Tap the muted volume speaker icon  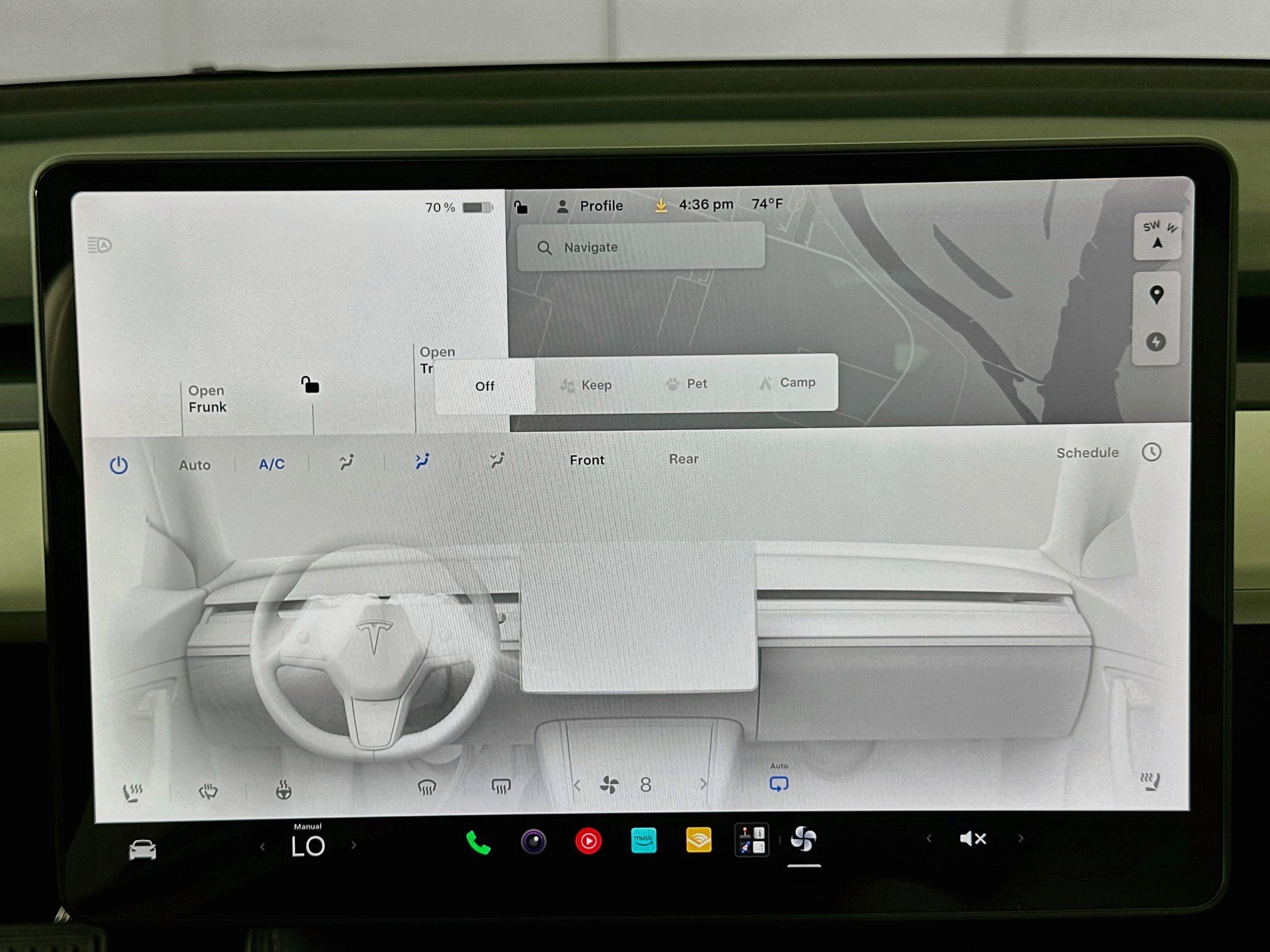(x=973, y=839)
